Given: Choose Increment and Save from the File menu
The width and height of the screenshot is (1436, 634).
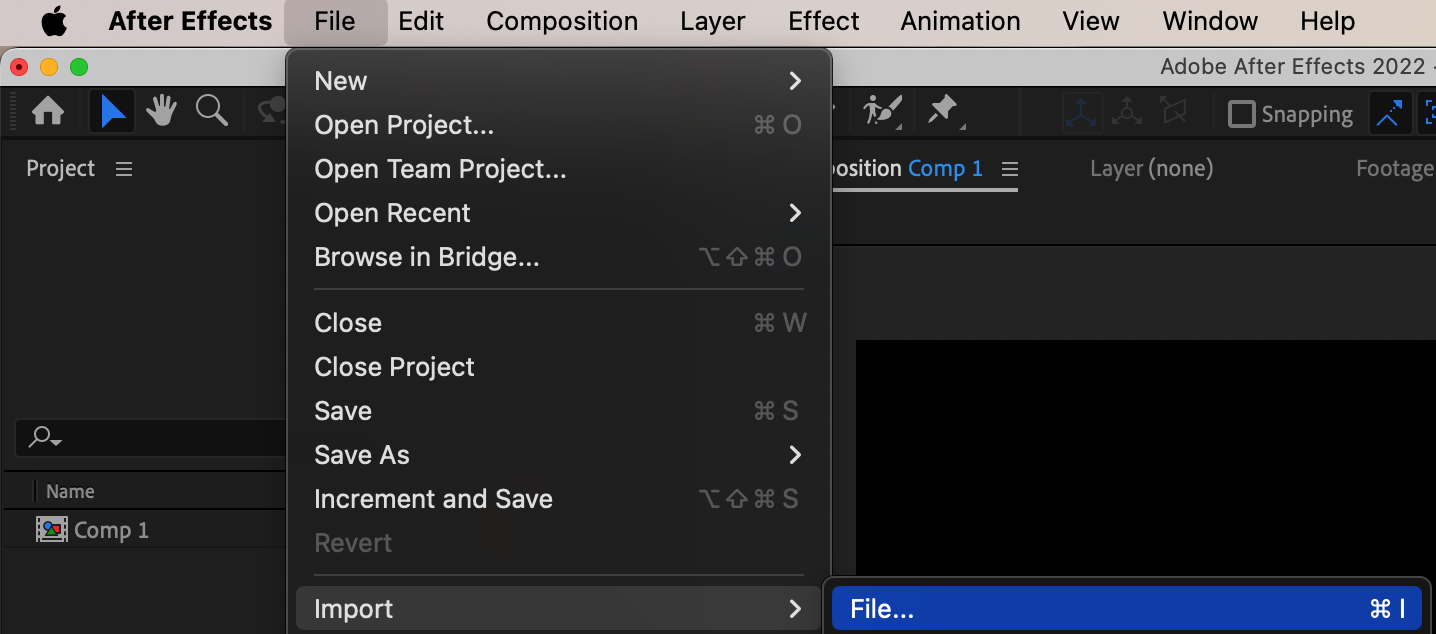Looking at the screenshot, I should 433,499.
